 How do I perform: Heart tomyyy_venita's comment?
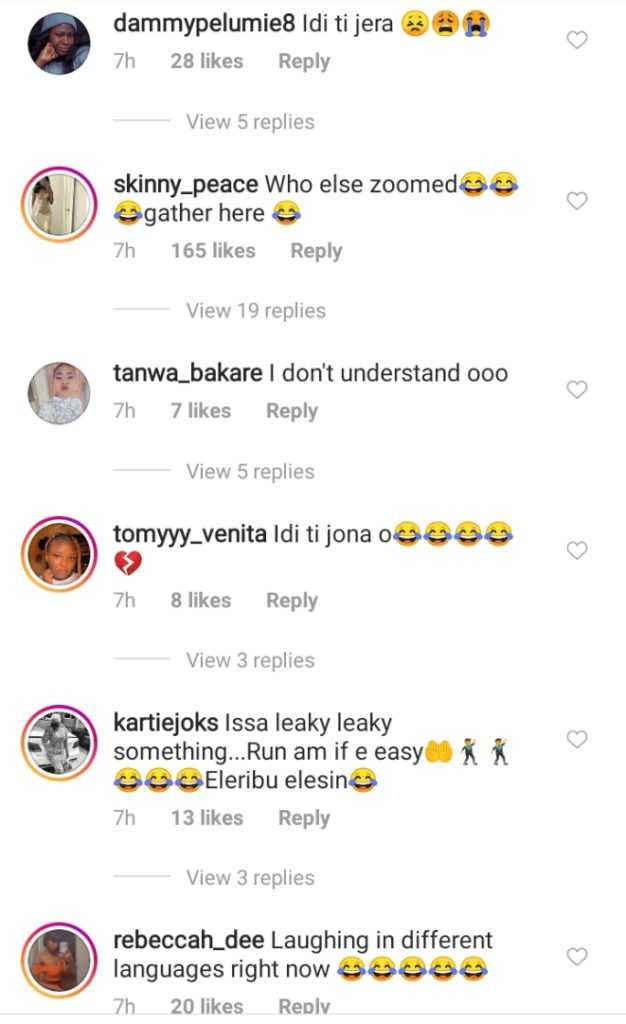tap(577, 550)
